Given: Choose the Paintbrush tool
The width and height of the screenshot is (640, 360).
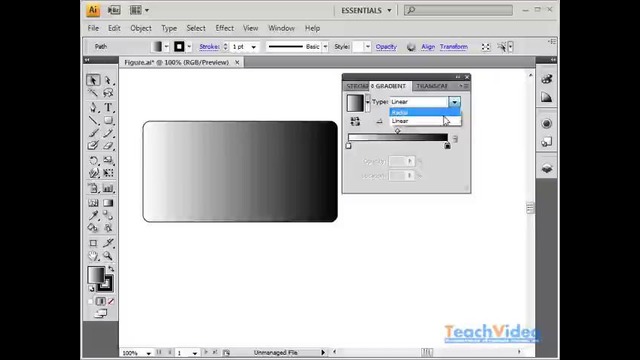Looking at the screenshot, I should click(93, 133).
